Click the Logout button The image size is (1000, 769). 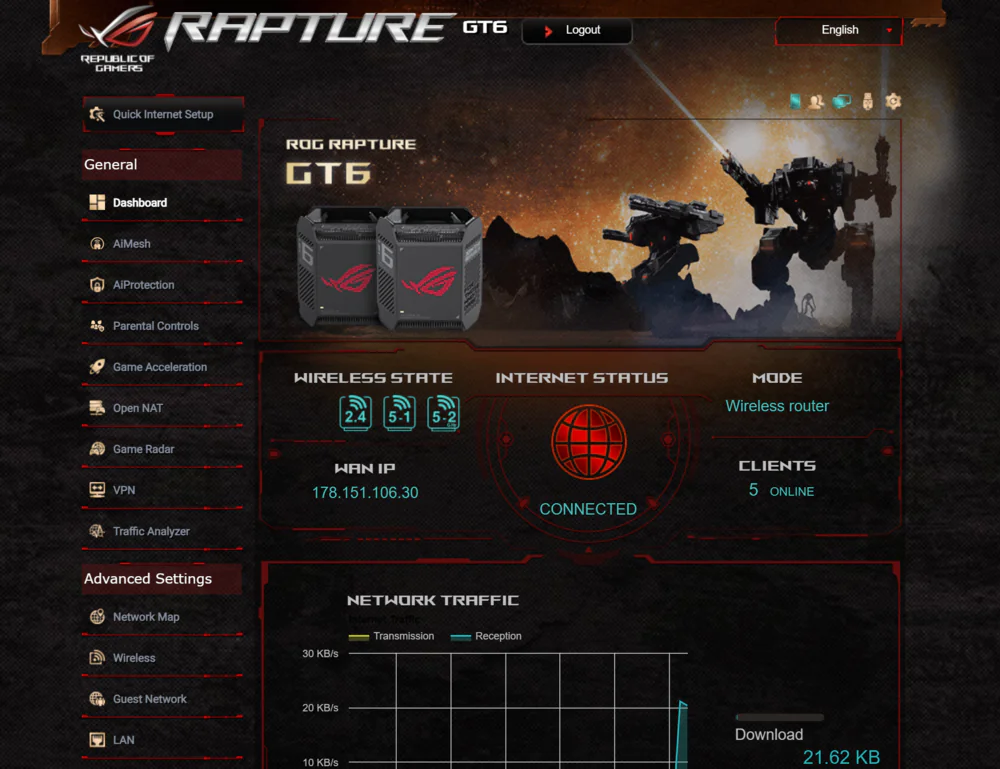(577, 30)
